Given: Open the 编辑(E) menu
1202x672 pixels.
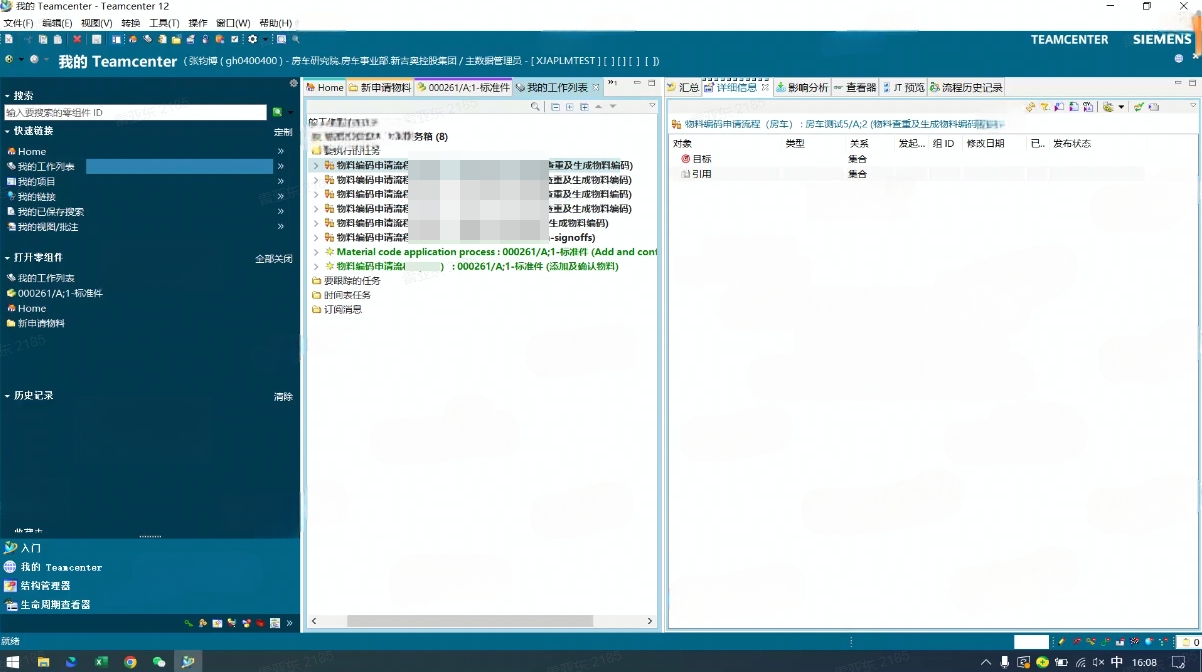Looking at the screenshot, I should [x=57, y=23].
